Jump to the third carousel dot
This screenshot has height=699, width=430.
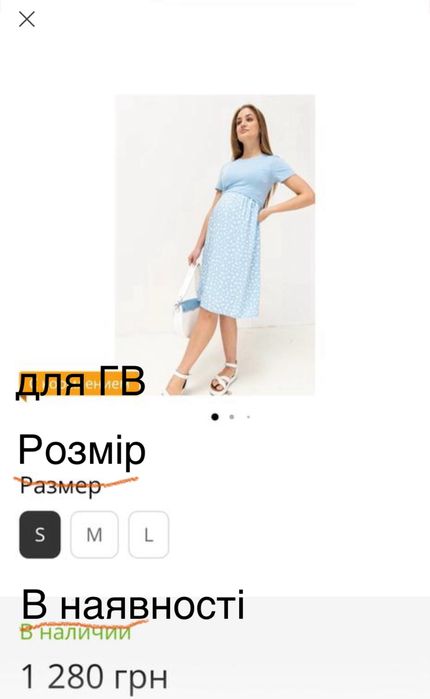pos(248,417)
